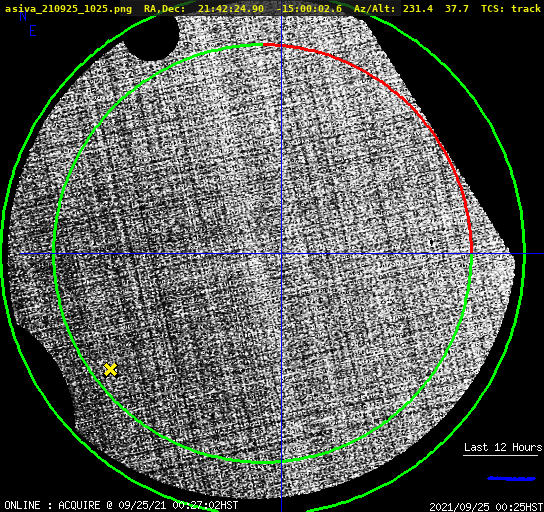
Task: Click the Dec value -15:00:02.6
Action: [x=309, y=8]
